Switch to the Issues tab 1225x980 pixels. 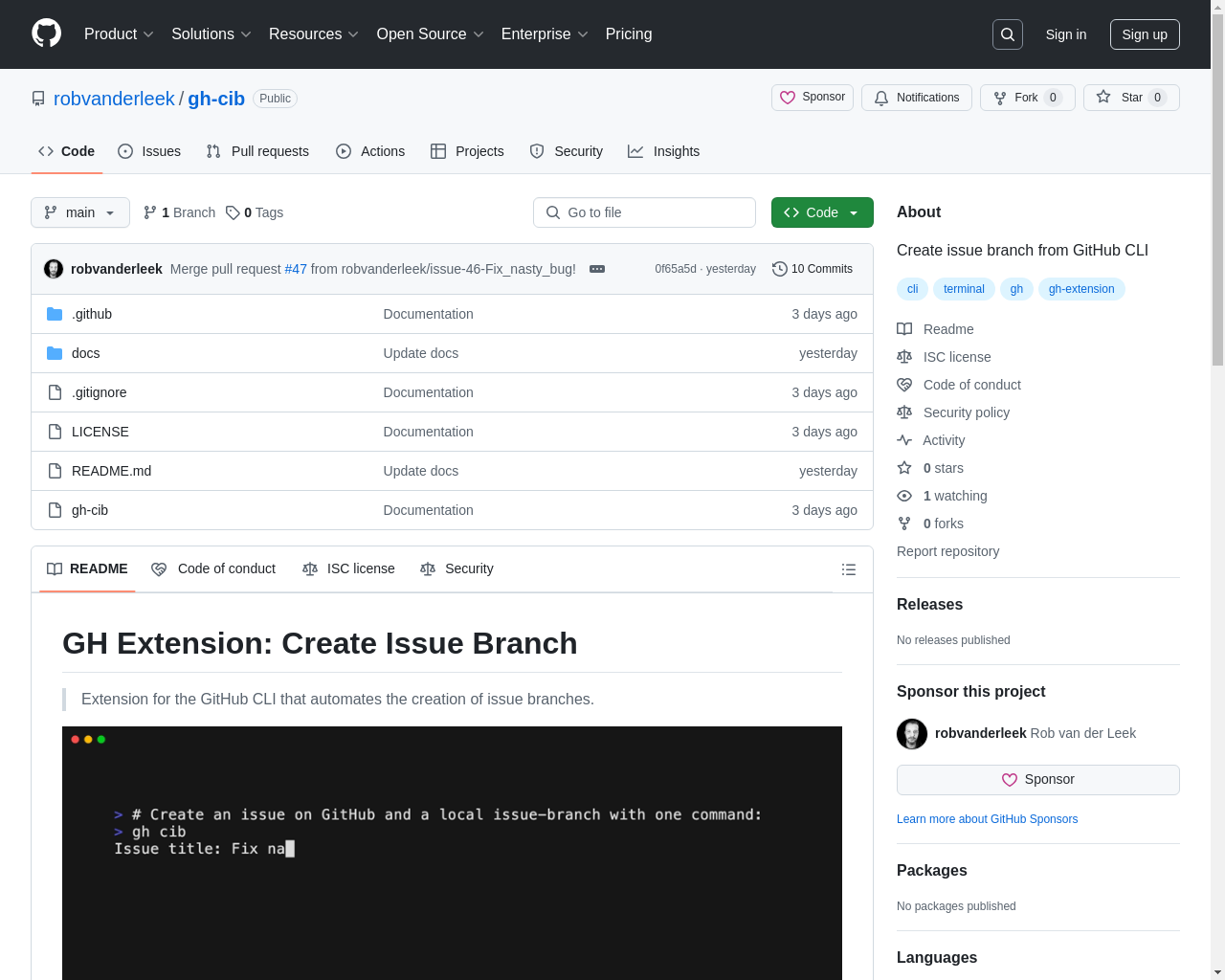tap(149, 151)
